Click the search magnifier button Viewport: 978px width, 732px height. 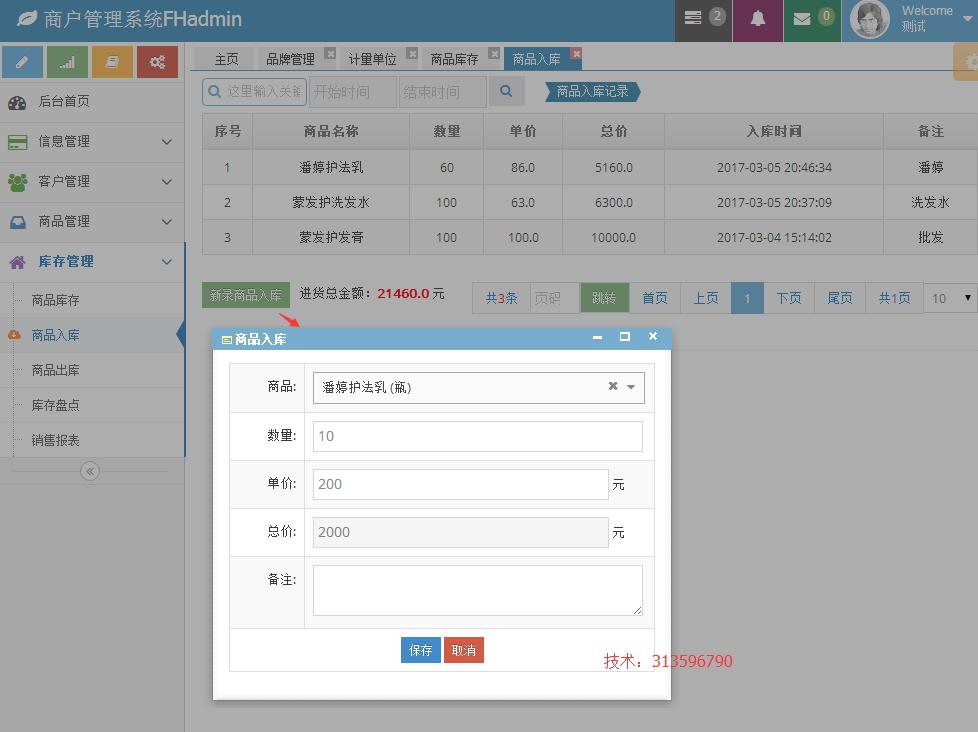pyautogui.click(x=506, y=92)
